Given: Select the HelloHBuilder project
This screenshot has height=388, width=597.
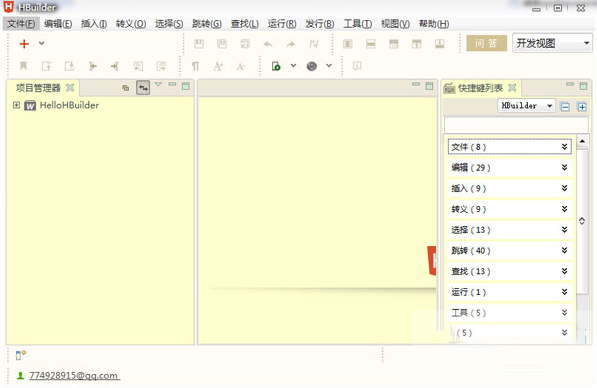Looking at the screenshot, I should 69,105.
